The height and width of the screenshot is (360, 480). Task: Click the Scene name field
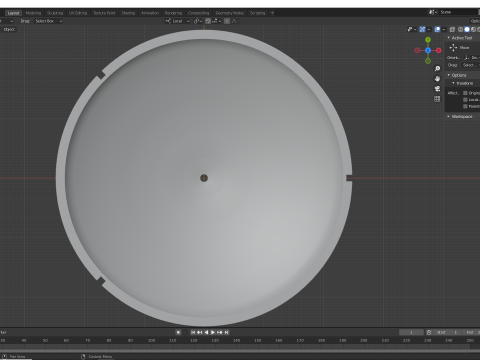[x=458, y=12]
